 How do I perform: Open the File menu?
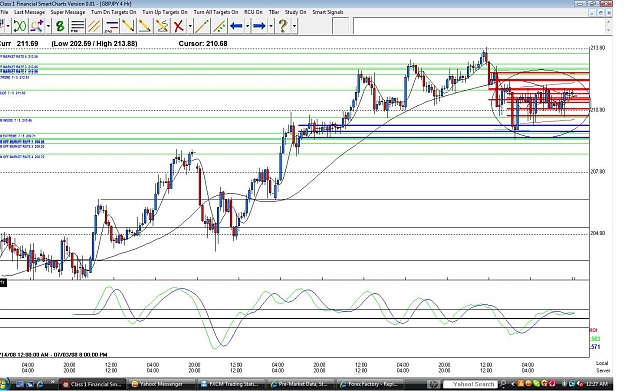click(4, 12)
